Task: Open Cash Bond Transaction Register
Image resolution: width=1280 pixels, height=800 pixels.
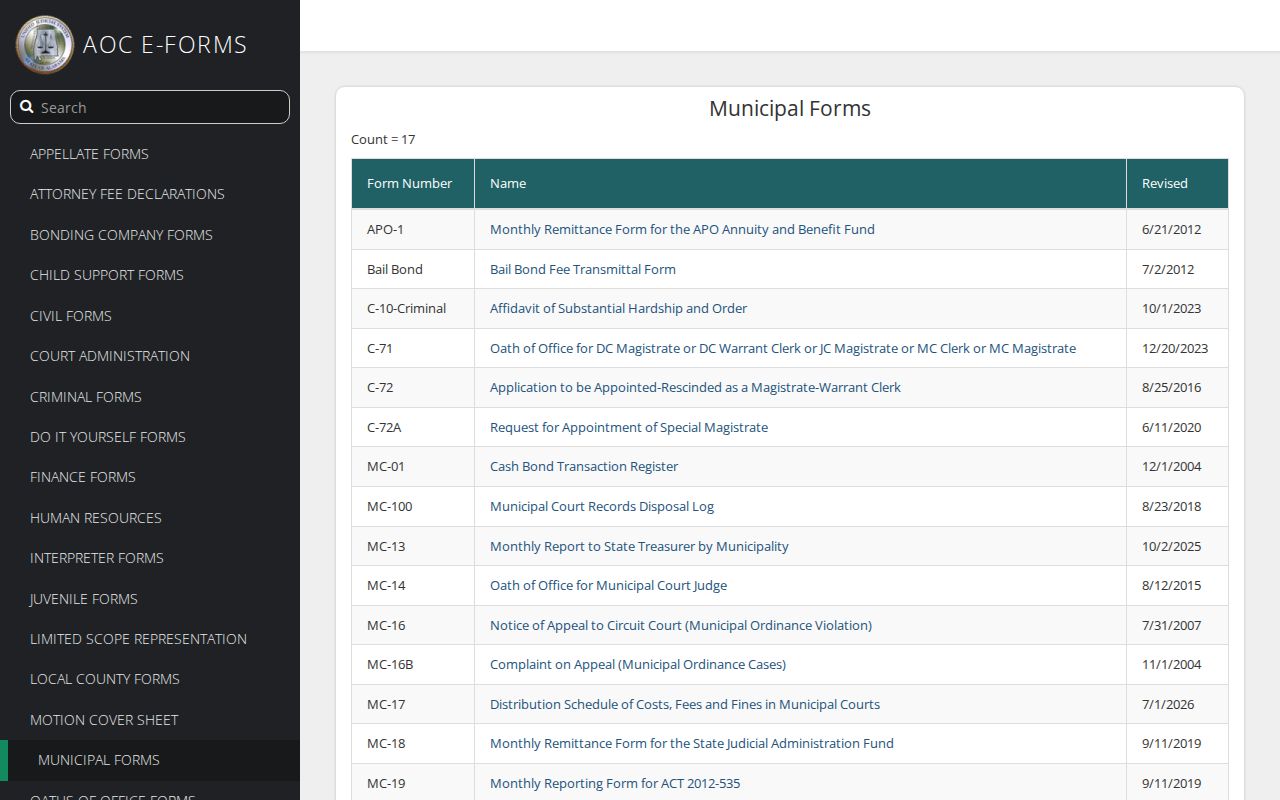Action: 584,466
